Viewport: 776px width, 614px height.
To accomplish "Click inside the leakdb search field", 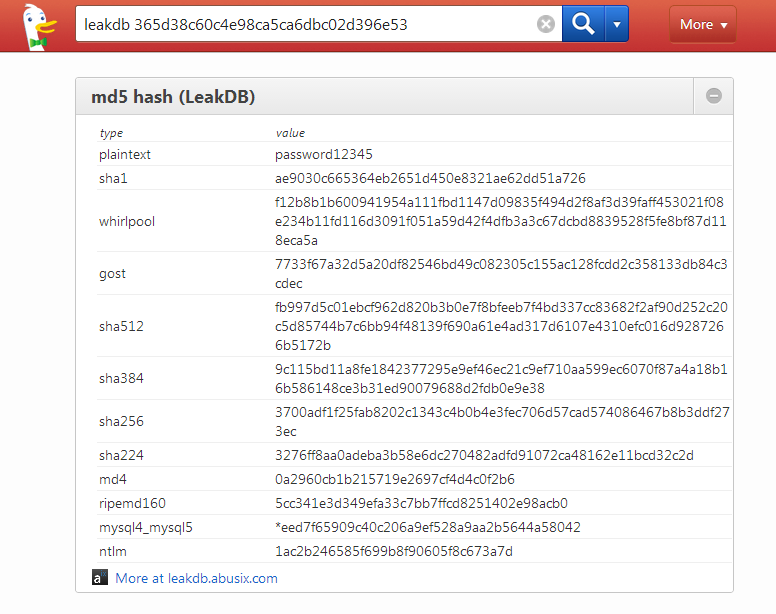I will click(x=307, y=24).
